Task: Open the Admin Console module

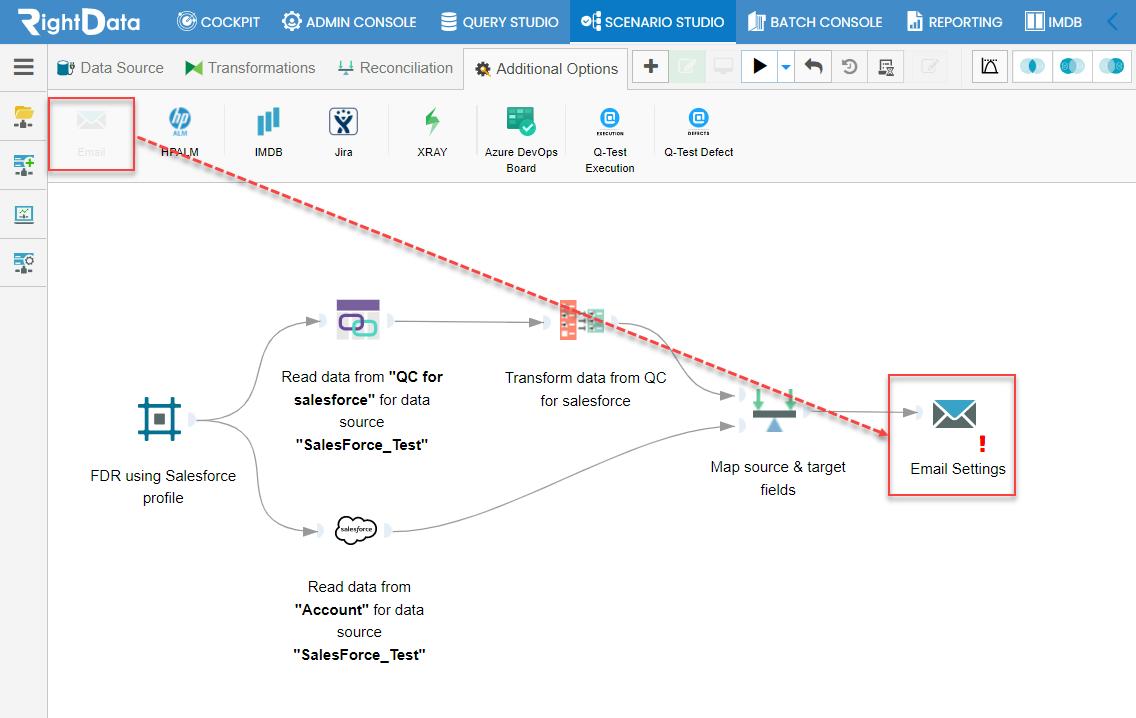Action: [349, 22]
